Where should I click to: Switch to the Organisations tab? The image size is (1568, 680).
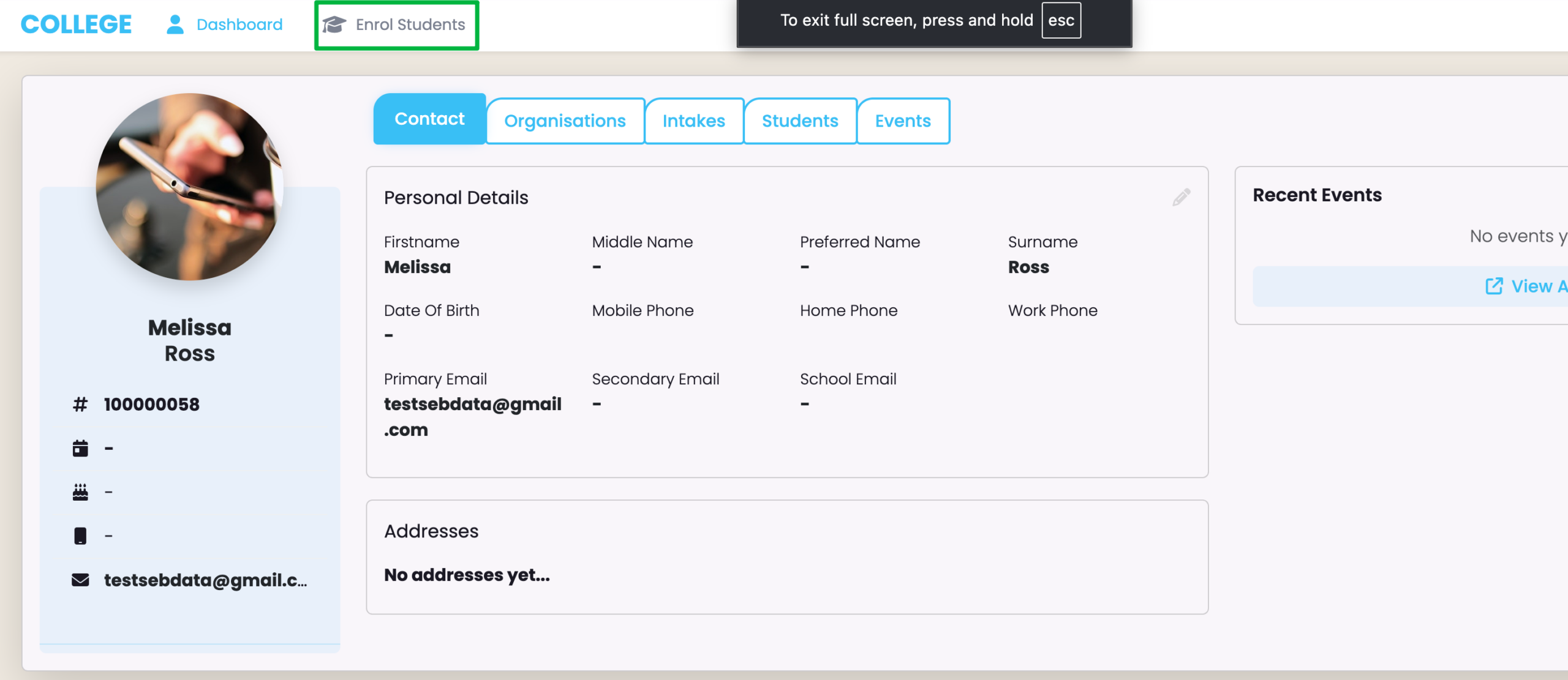pos(565,121)
